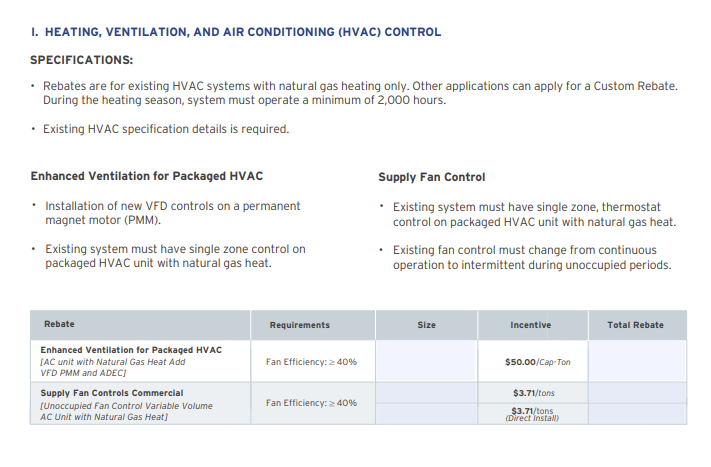Click Size field for Enhanced Ventilation row
The height and width of the screenshot is (467, 711).
[427, 361]
